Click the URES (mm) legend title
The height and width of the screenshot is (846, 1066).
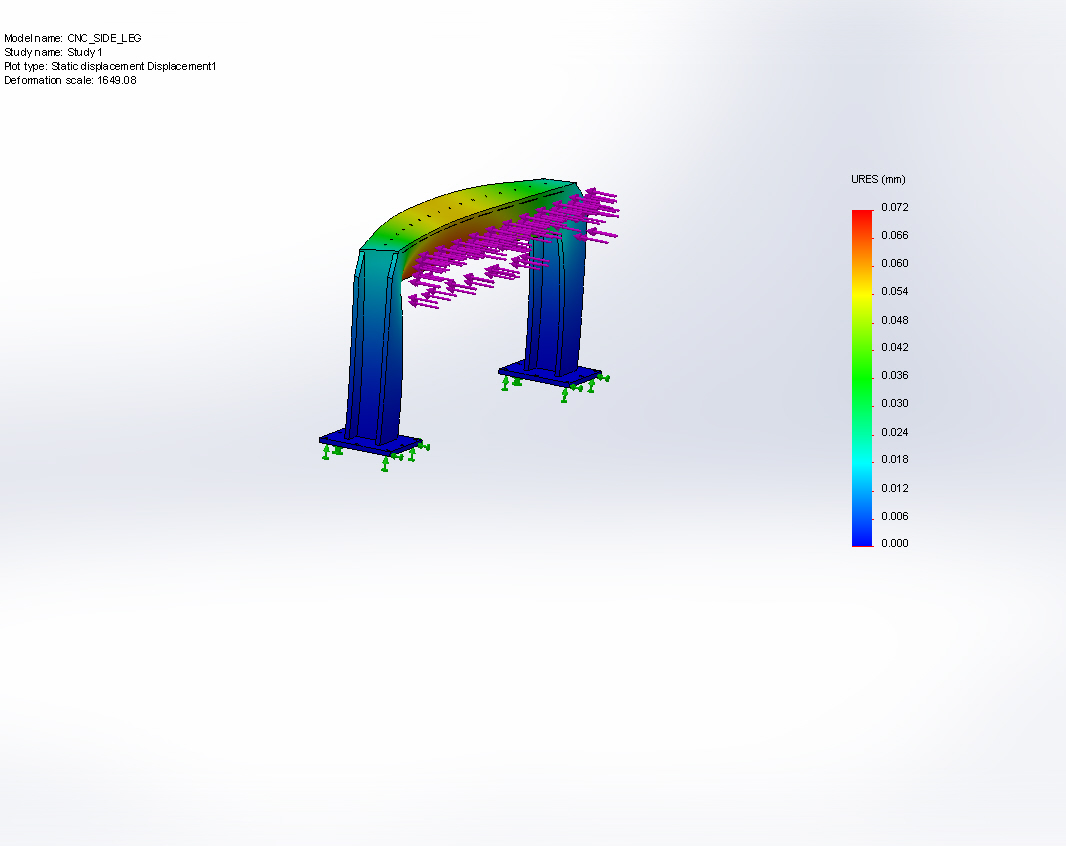pos(877,180)
